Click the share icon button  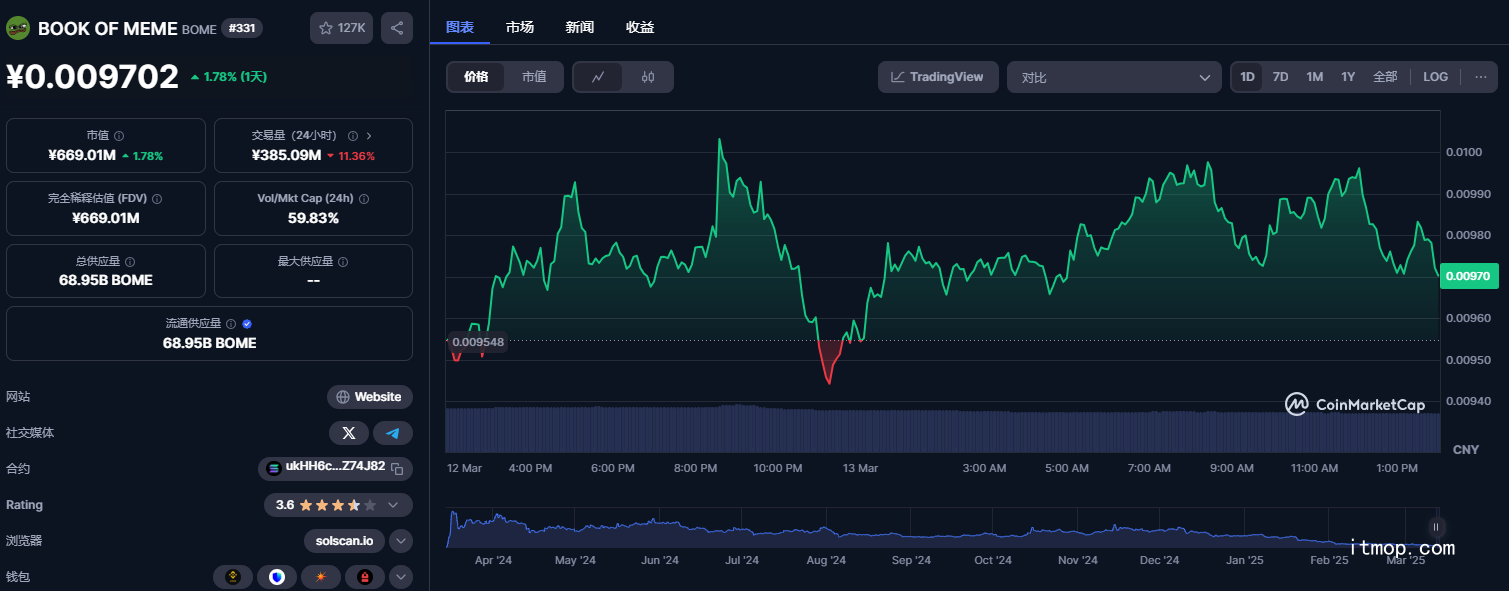coord(397,28)
